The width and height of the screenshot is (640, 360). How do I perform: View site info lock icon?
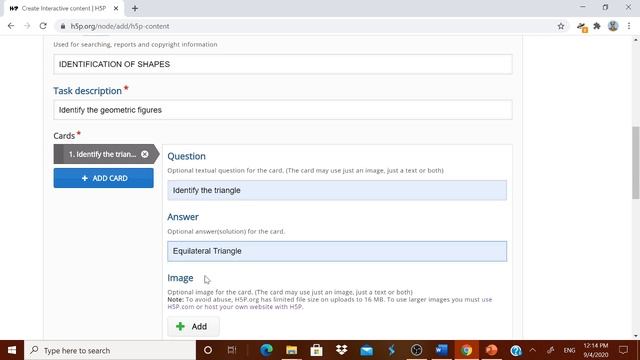(x=62, y=26)
